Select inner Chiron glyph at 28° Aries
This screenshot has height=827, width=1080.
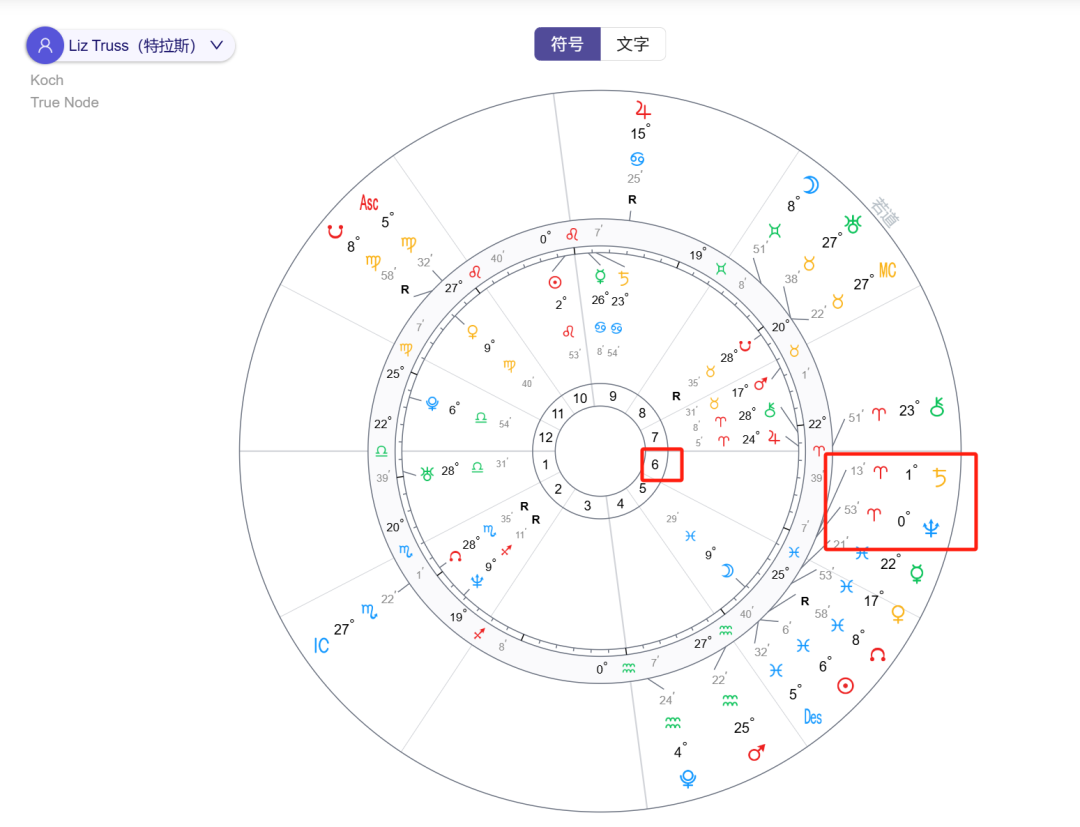[770, 410]
